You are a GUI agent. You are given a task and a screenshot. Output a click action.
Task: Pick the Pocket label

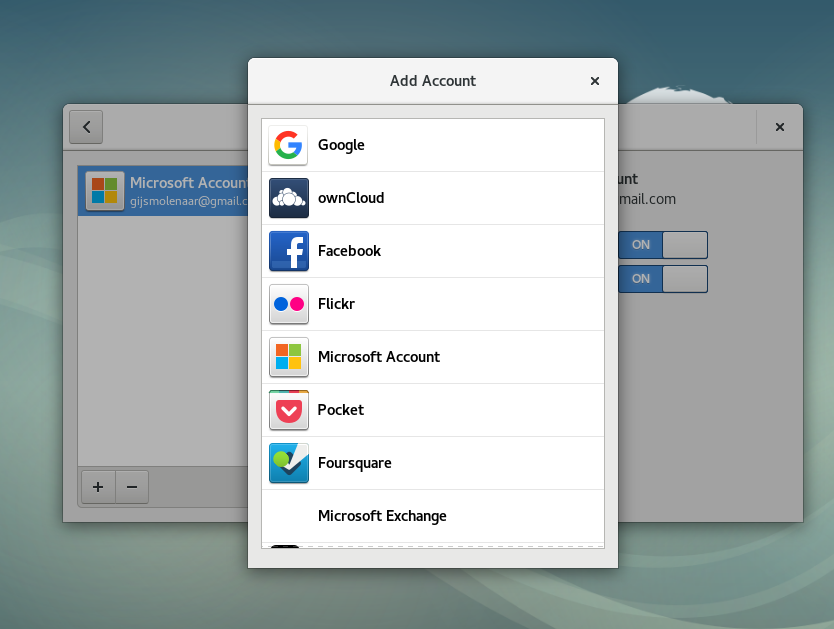click(x=340, y=410)
